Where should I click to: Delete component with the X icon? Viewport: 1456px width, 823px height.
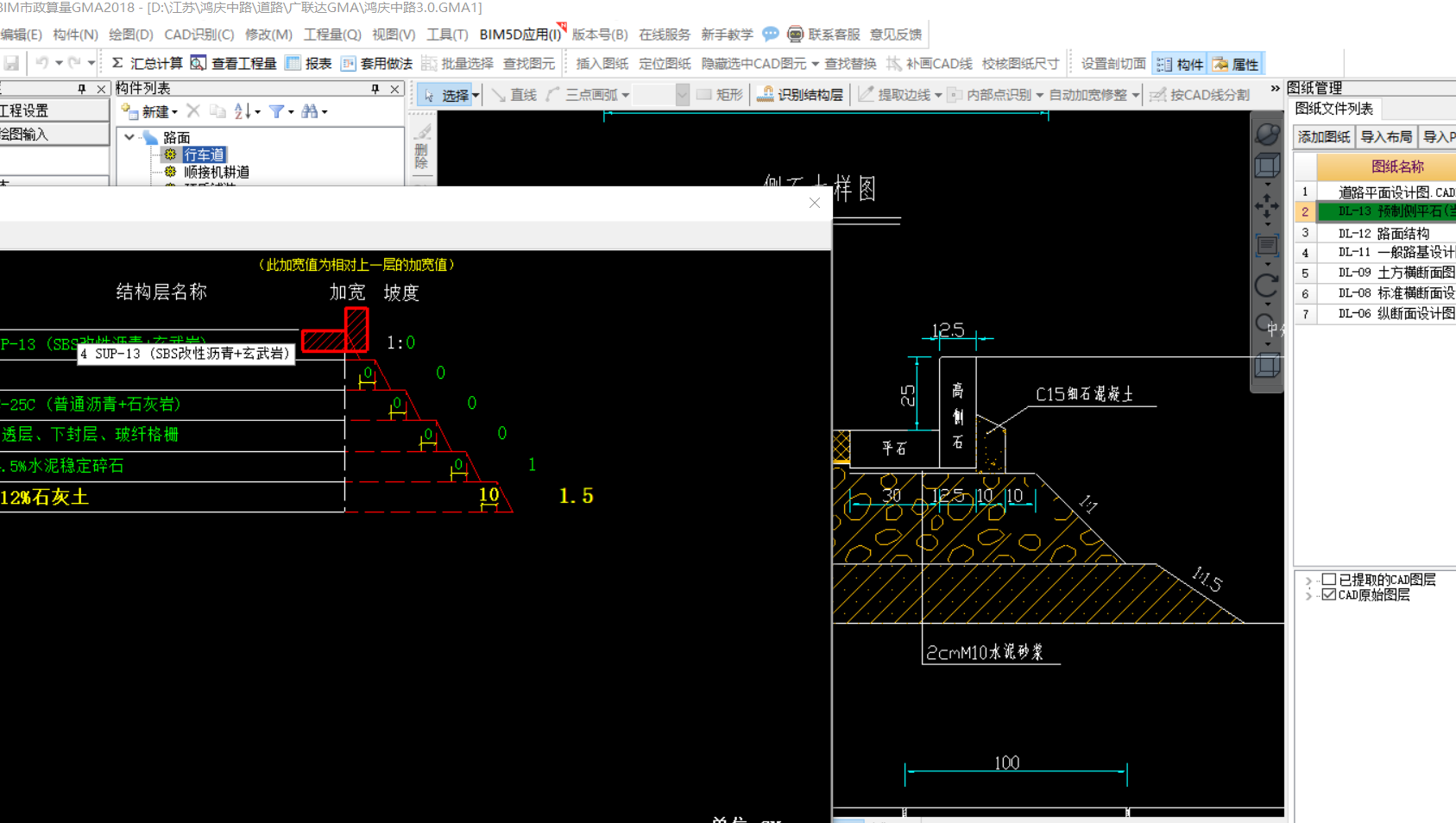click(x=193, y=111)
